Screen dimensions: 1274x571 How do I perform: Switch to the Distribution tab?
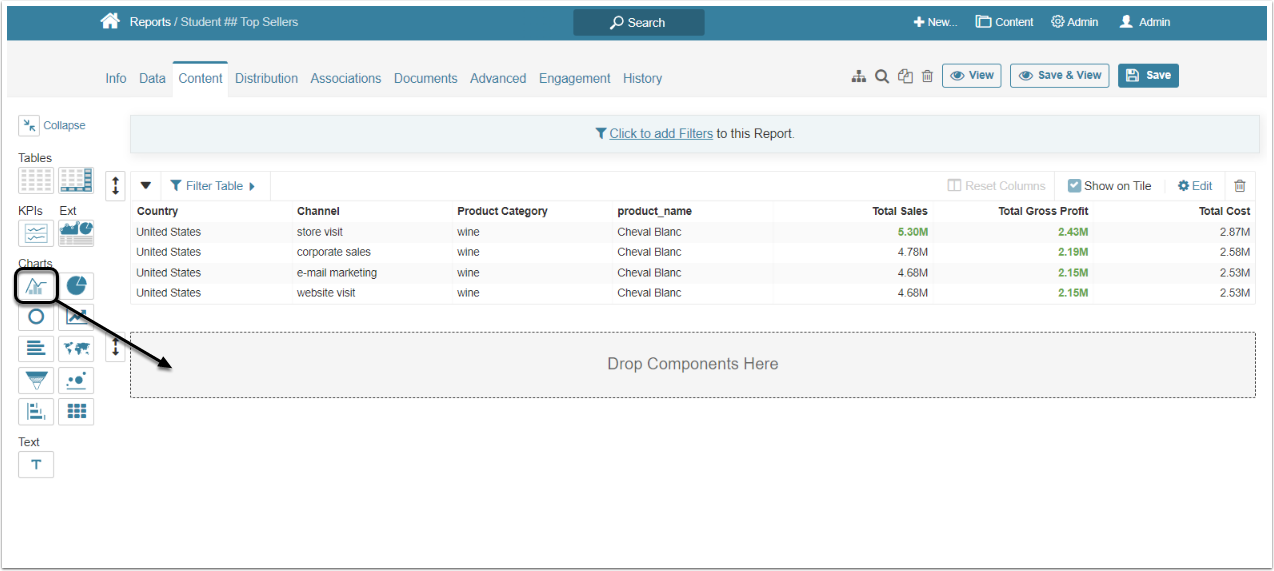pos(266,78)
